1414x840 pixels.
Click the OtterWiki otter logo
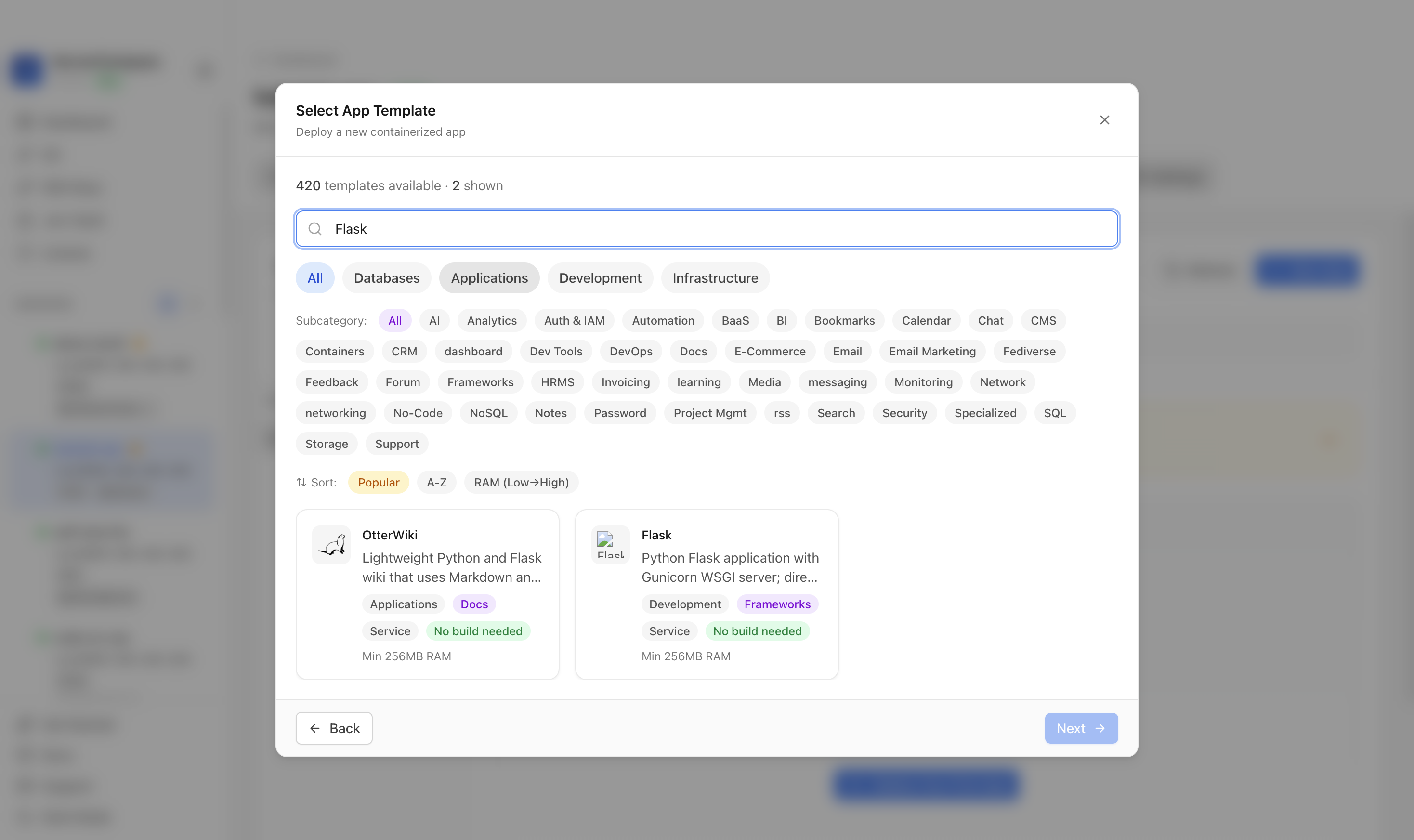coord(331,545)
